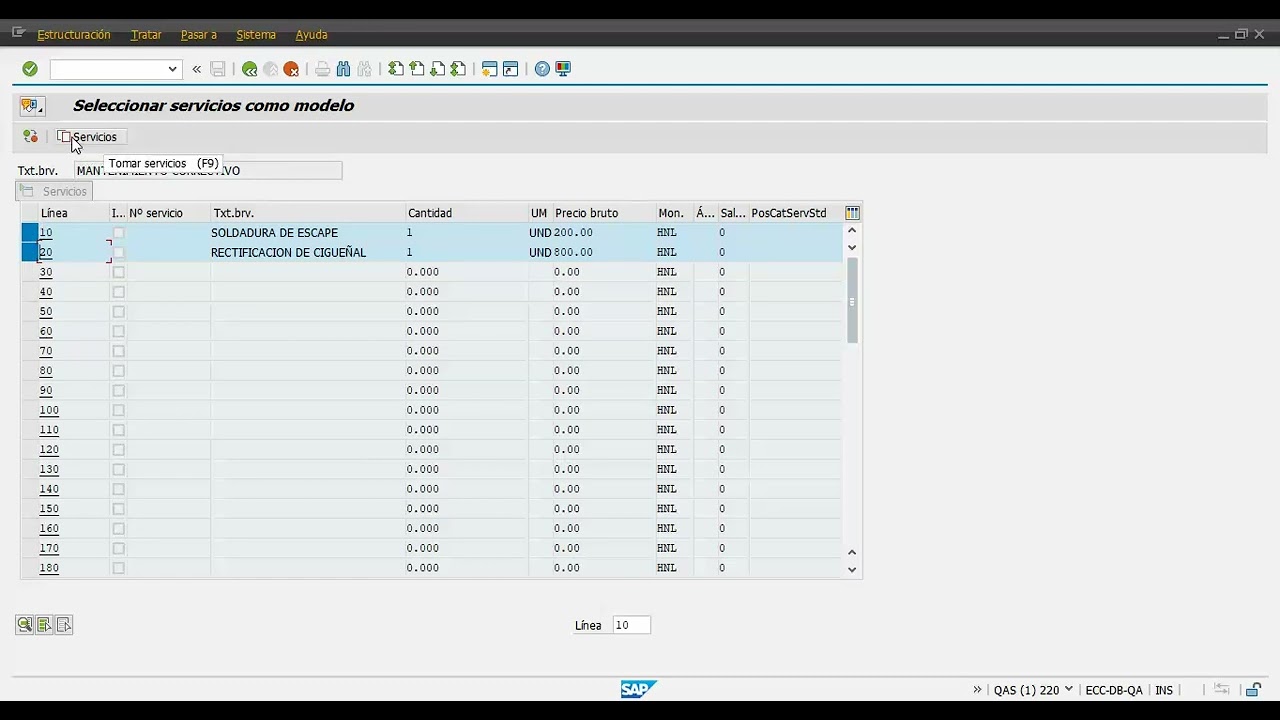Open the table column configuration icon
The height and width of the screenshot is (720, 1280).
click(x=852, y=213)
